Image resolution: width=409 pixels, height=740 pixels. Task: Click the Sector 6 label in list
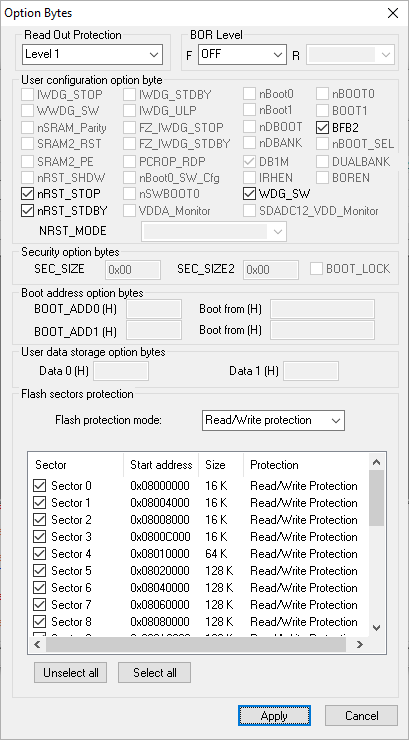[x=71, y=588]
